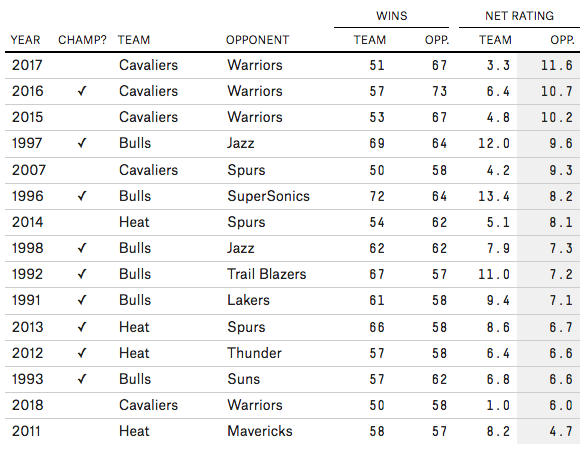Click the NET RATING group header
This screenshot has height=449, width=587.
(519, 16)
